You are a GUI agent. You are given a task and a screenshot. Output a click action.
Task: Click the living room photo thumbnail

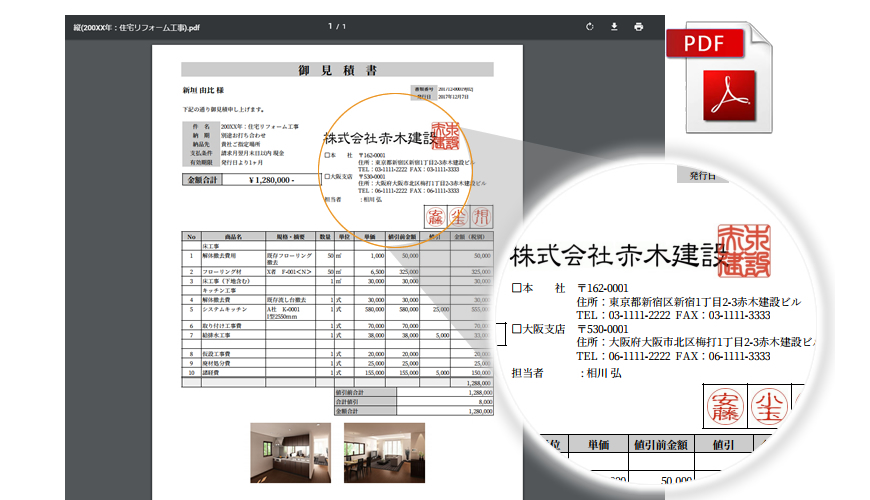(385, 453)
